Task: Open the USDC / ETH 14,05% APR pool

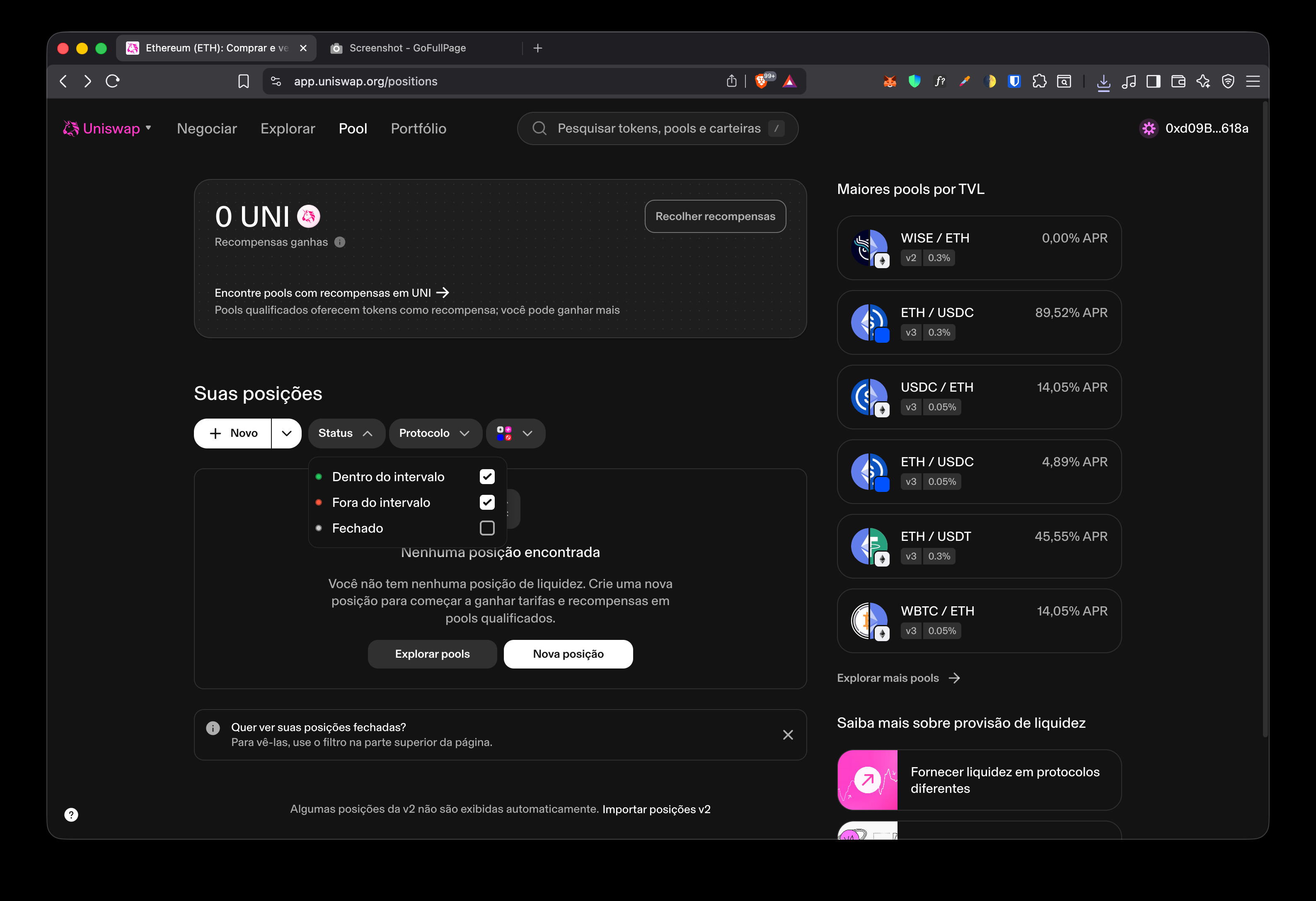Action: [979, 397]
